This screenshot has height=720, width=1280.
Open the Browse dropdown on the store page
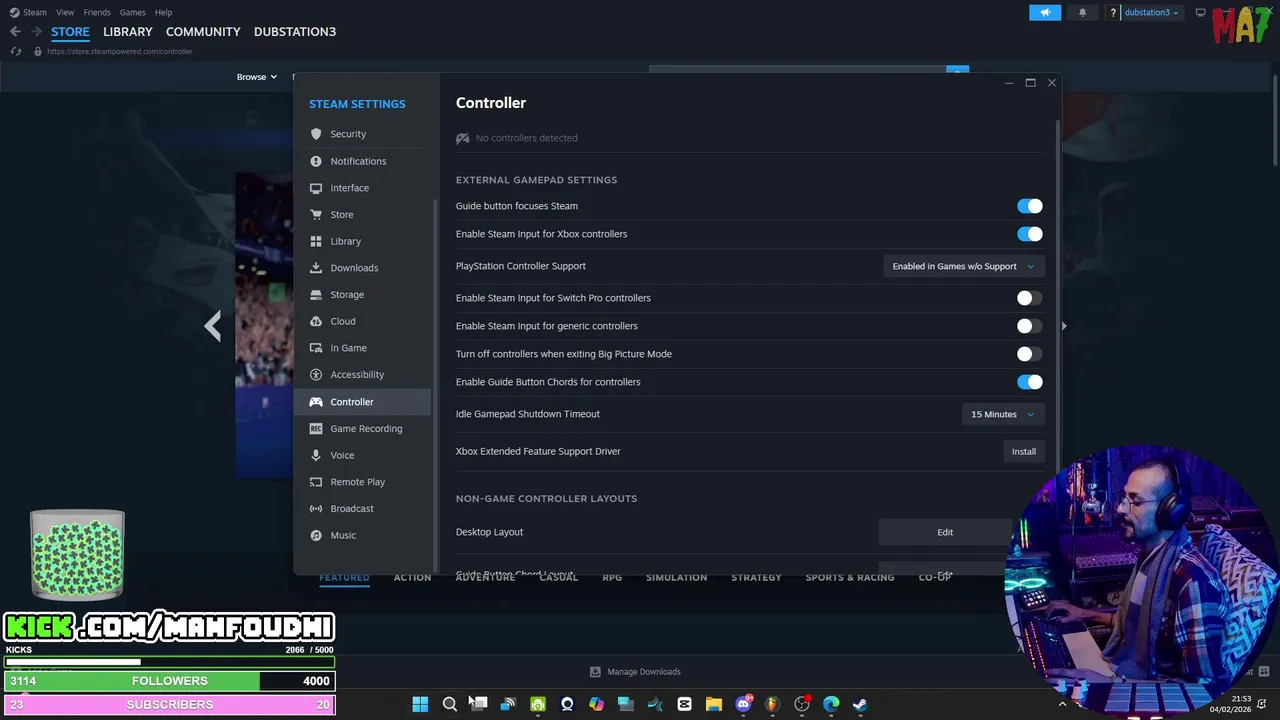(257, 77)
